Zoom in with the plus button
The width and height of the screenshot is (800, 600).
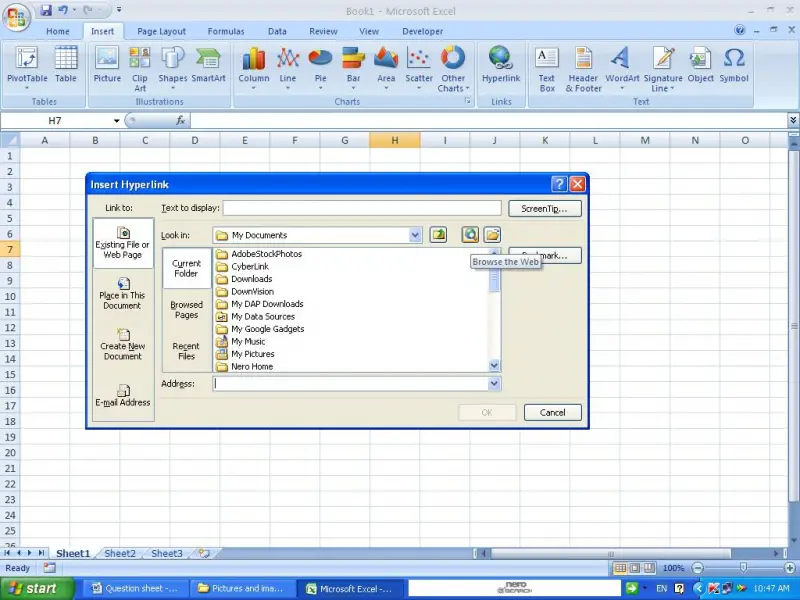pos(789,568)
